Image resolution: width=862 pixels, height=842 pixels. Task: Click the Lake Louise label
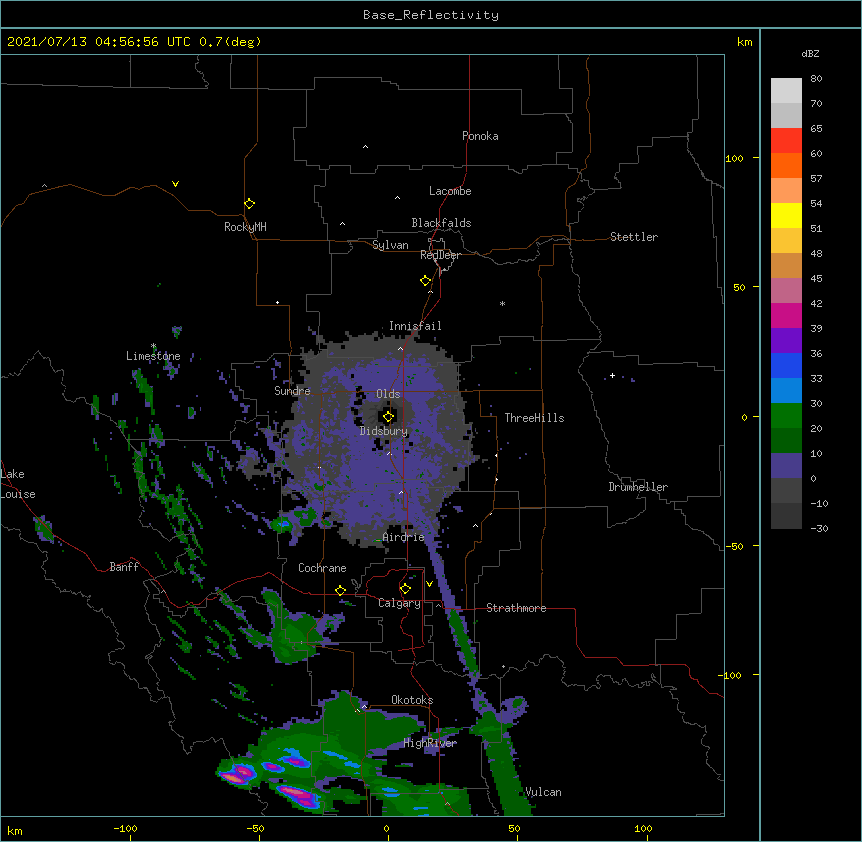click(x=17, y=484)
